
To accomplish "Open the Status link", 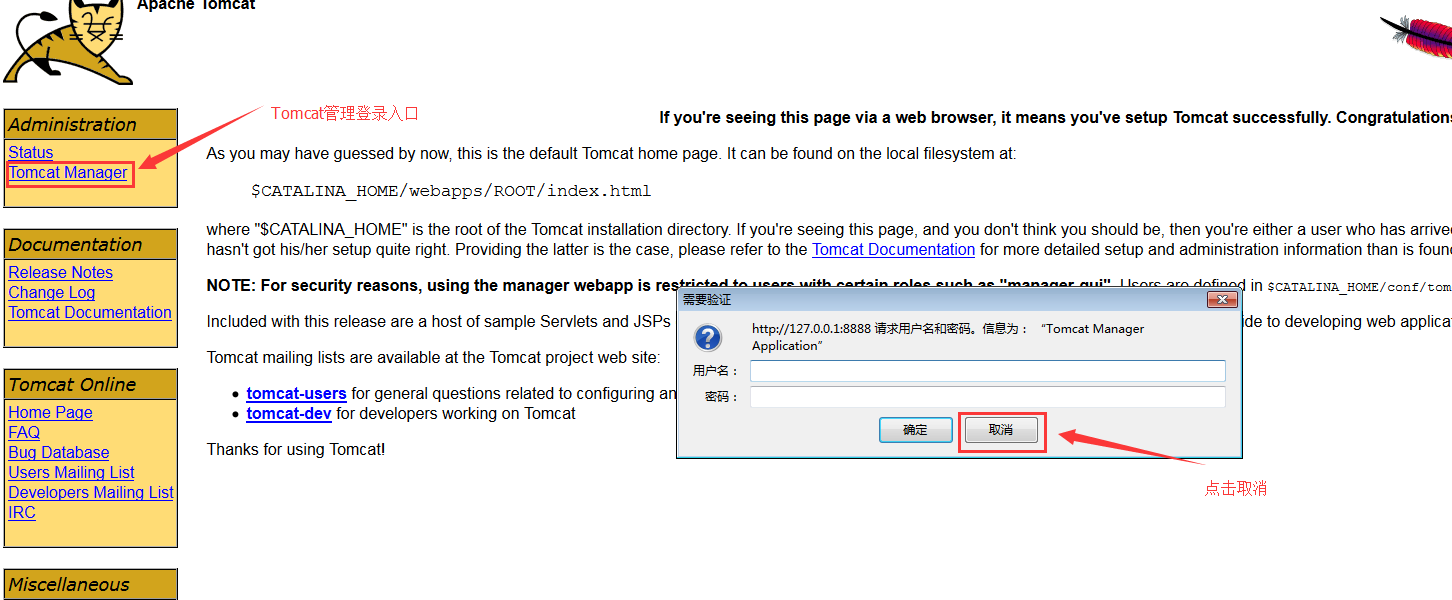I will [31, 153].
